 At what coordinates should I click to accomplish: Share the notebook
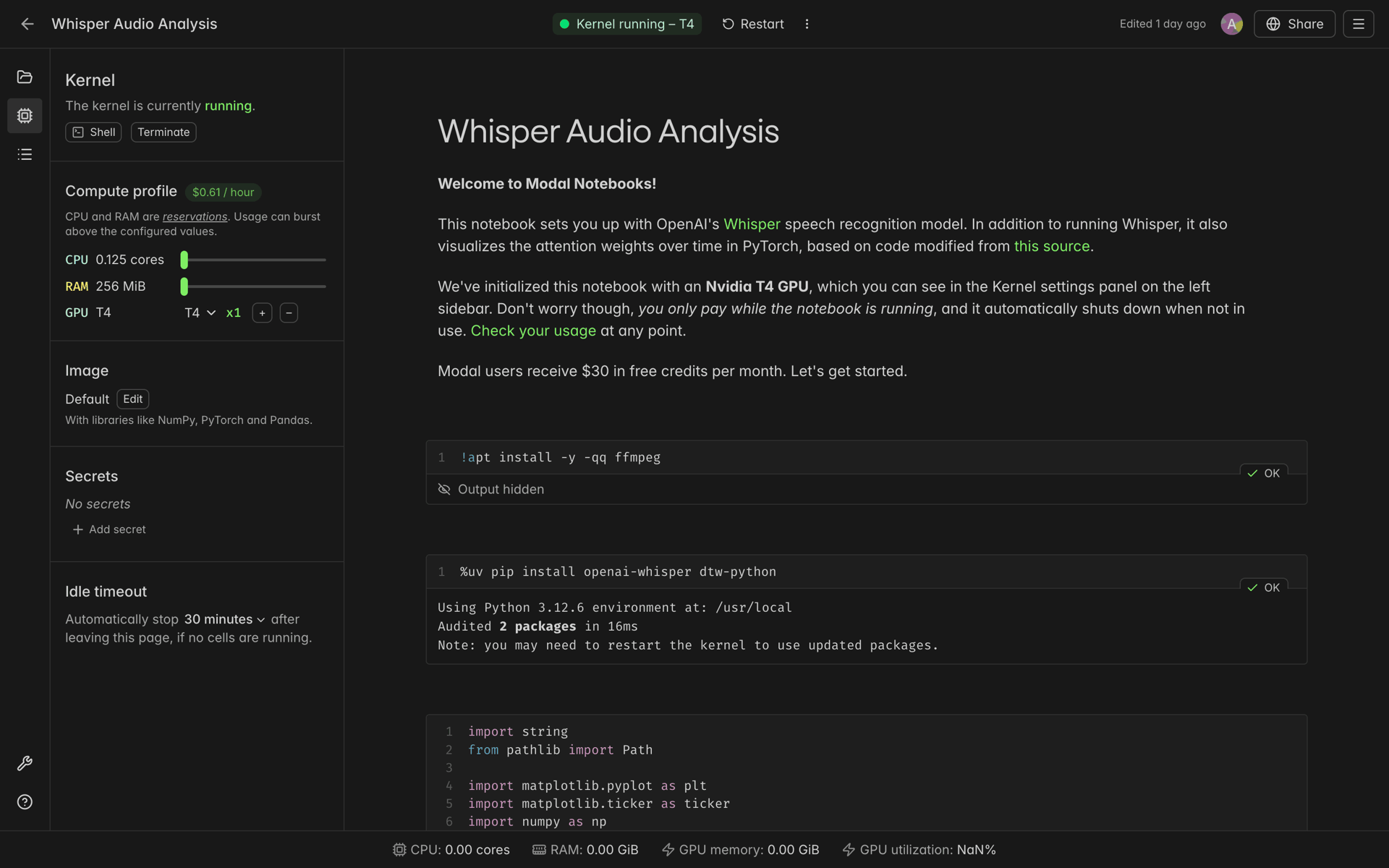1294,24
